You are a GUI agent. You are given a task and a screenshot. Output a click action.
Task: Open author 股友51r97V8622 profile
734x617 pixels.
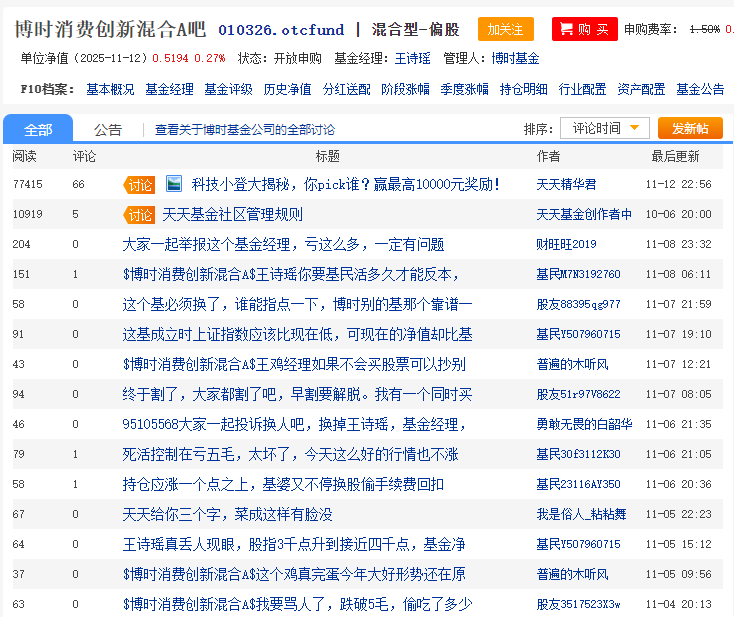click(578, 394)
